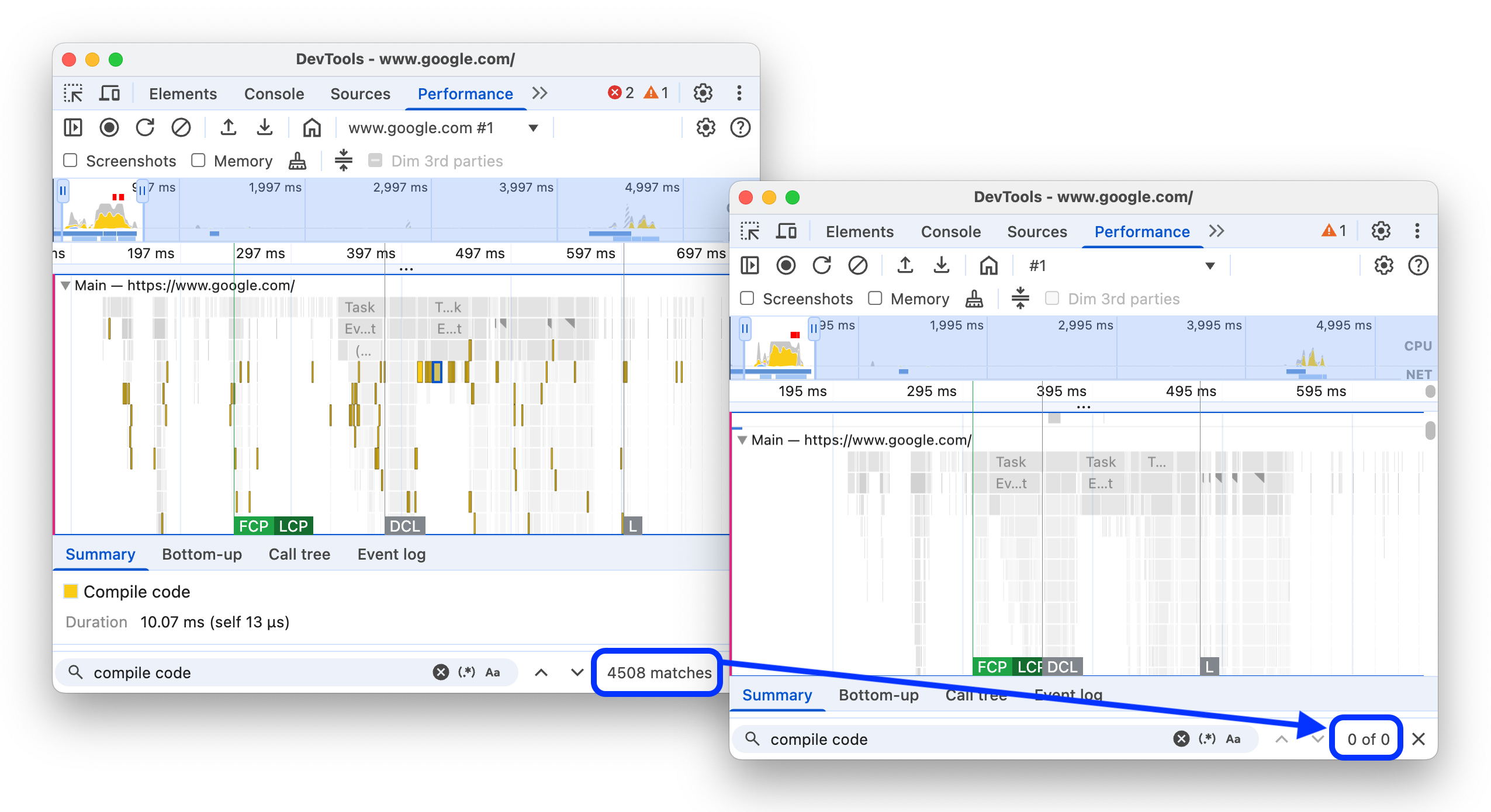This screenshot has width=1491, height=812.
Task: Click inside the compile code search field
Action: [x=234, y=672]
